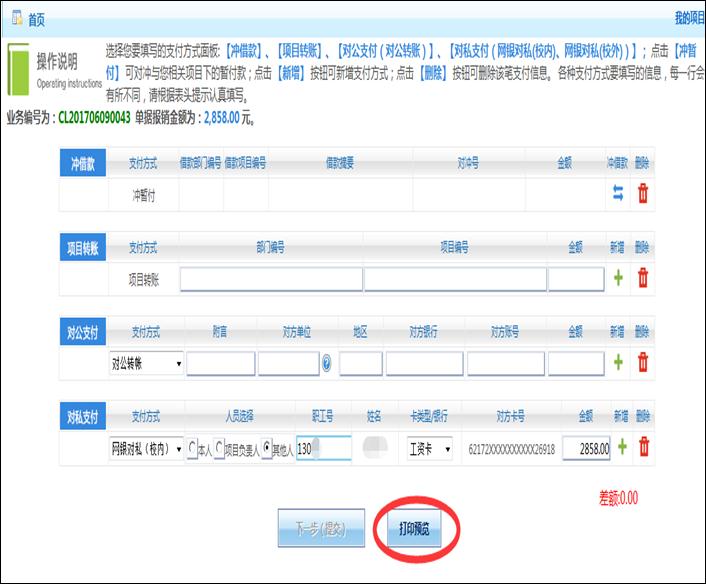Click the 【冲借款】 link in instructions
Viewport: 706px width, 584px height.
click(x=243, y=51)
